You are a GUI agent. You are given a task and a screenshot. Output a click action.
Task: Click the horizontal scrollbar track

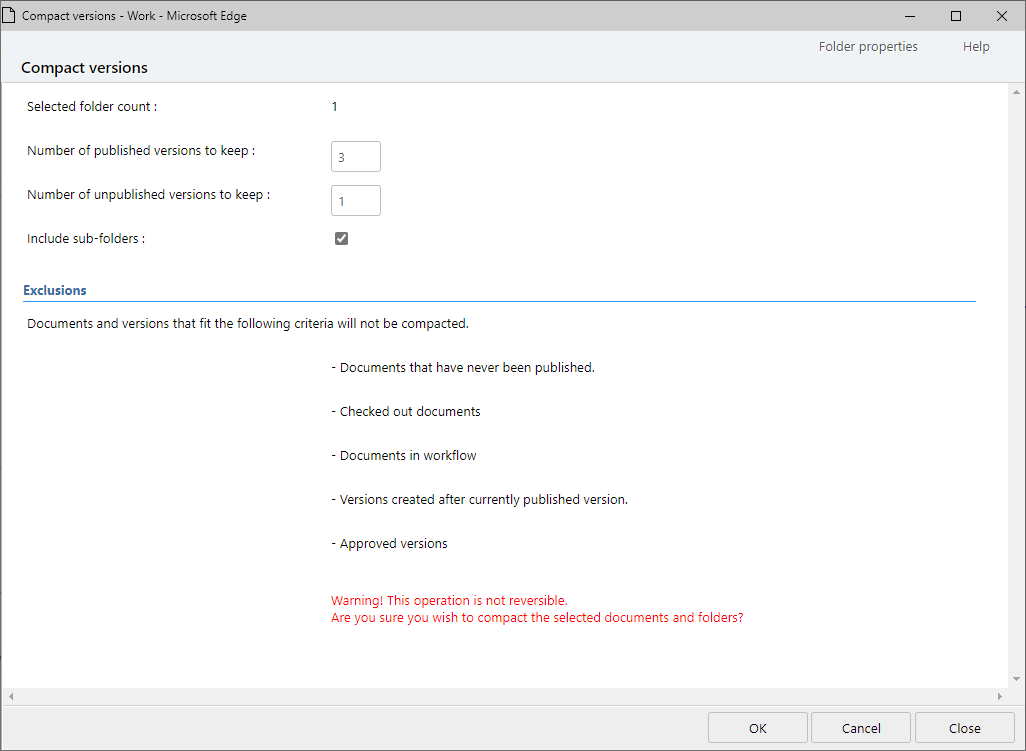500,694
